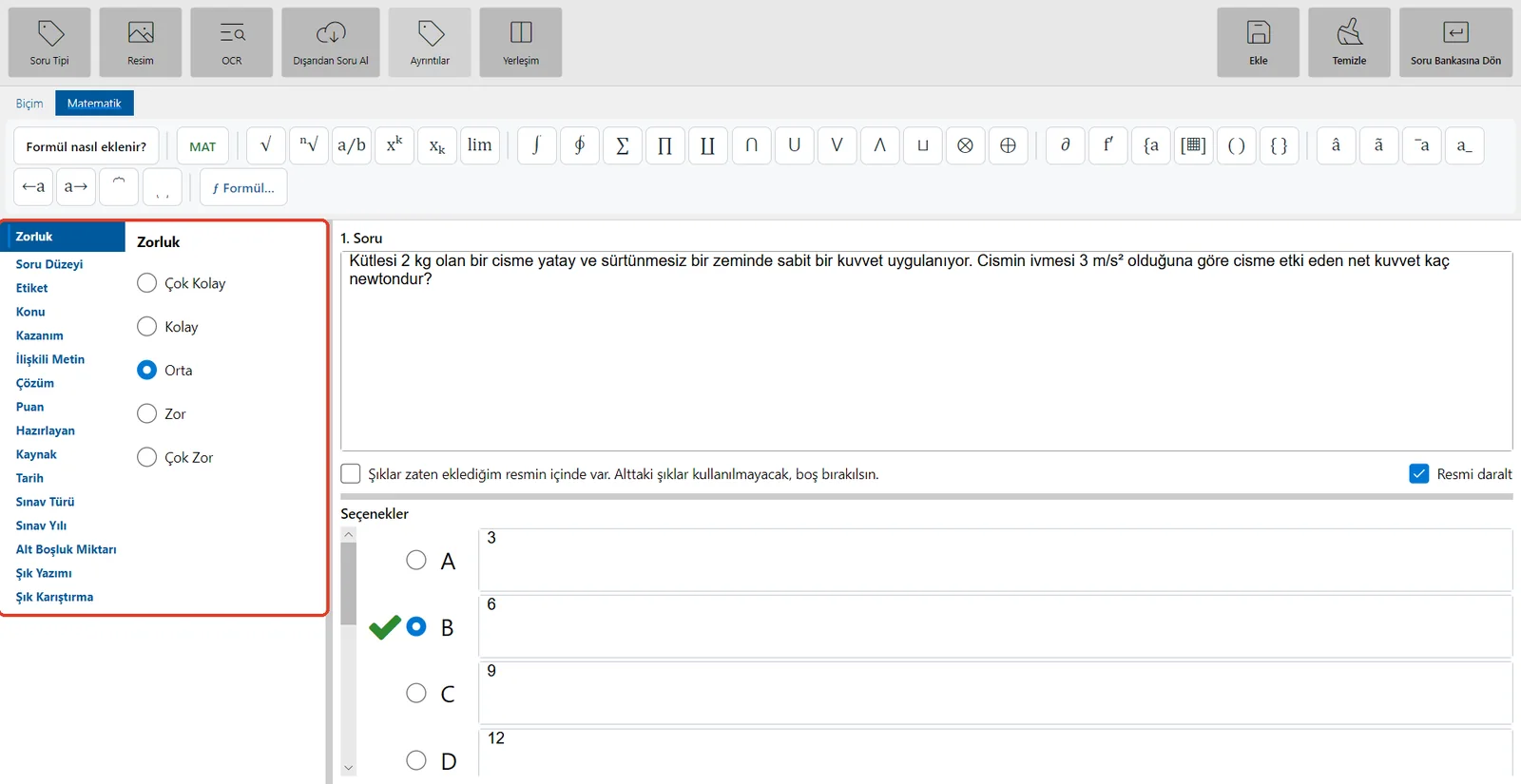
Task: Select Çok Zor difficulty
Action: point(146,457)
